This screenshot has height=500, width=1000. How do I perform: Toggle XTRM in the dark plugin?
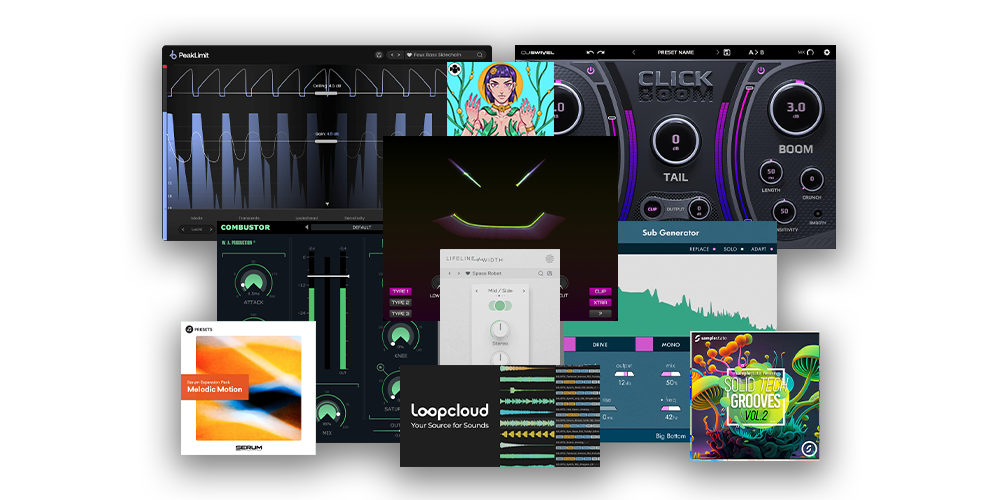[600, 302]
